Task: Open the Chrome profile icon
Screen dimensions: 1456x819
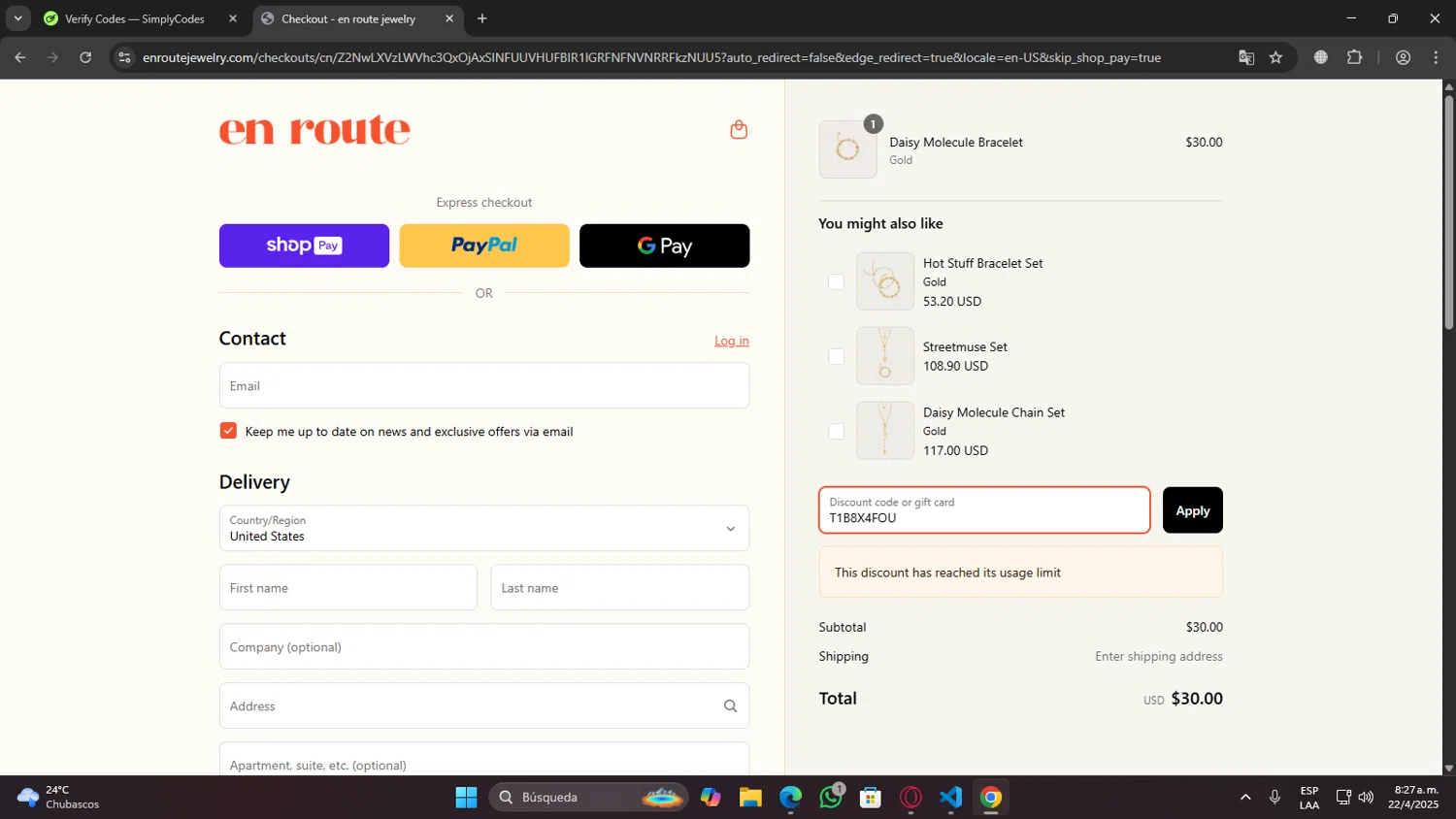Action: coord(1403,57)
